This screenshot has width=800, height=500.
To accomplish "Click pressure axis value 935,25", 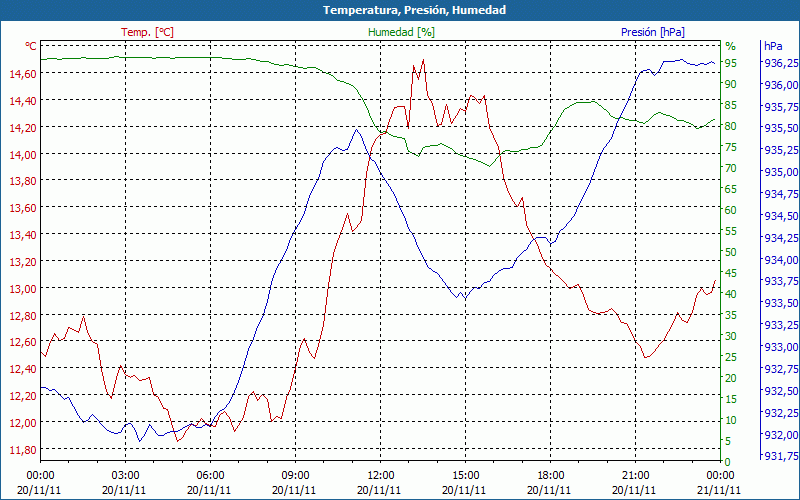I will click(781, 149).
